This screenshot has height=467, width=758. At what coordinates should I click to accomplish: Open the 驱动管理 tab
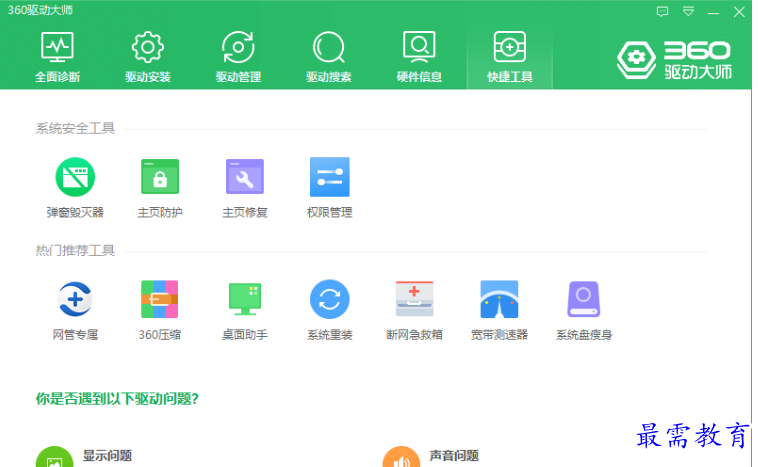(238, 57)
